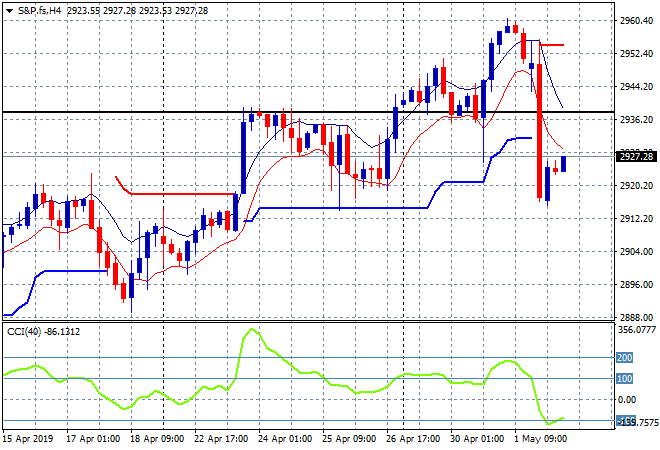The height and width of the screenshot is (450, 660).
Task: Click the 22 Apr 17:00 time label
Action: click(221, 439)
